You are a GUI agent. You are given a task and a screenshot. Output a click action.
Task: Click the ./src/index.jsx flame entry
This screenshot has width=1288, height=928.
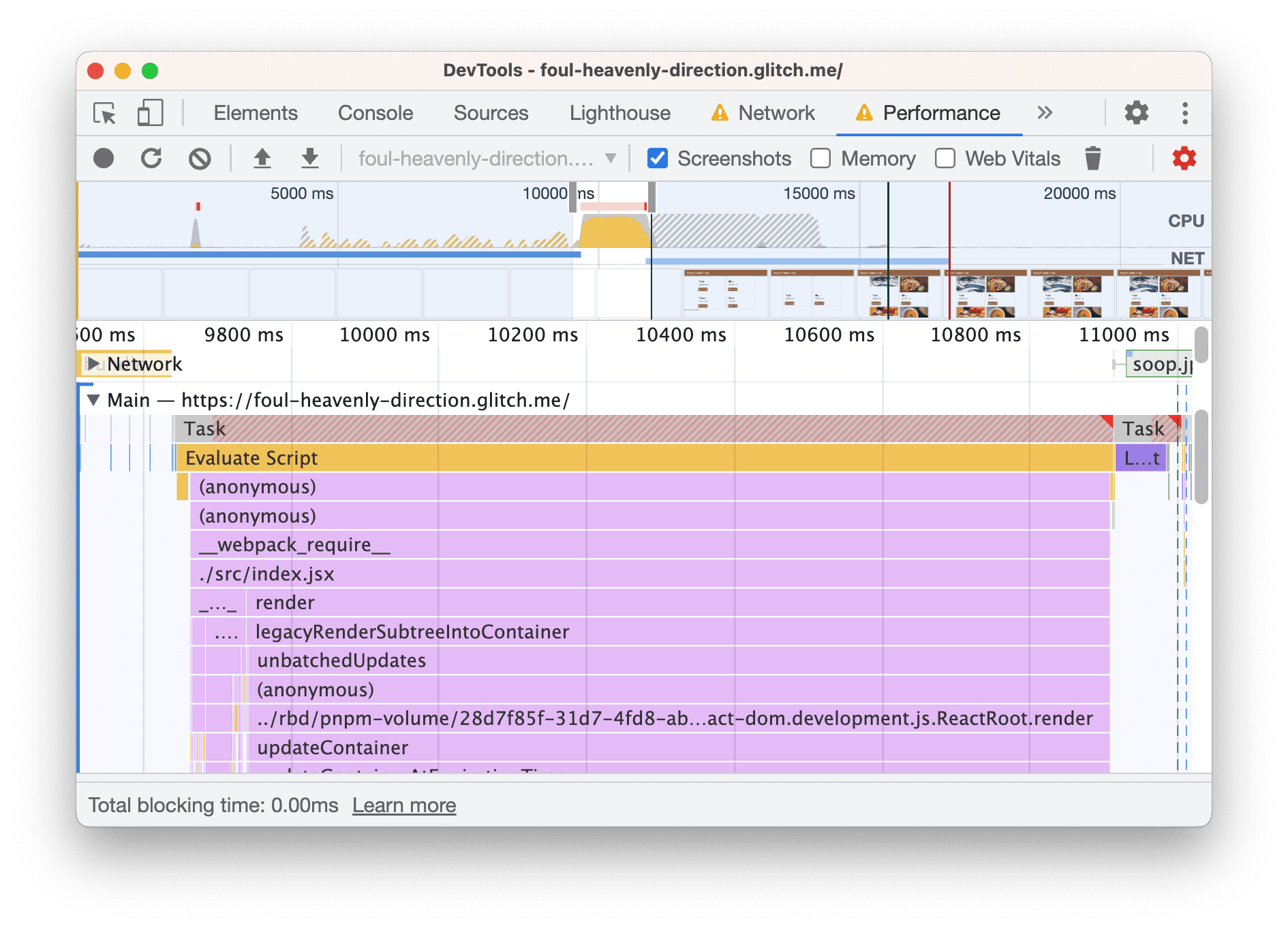click(650, 574)
